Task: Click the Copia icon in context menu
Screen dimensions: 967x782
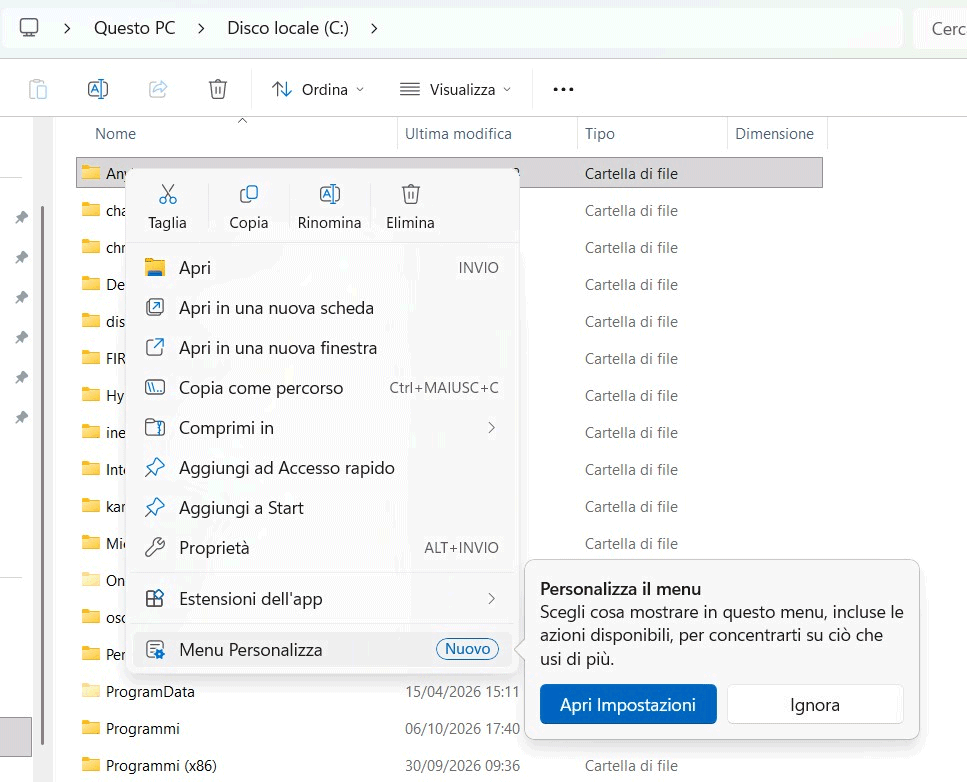Action: pyautogui.click(x=249, y=194)
